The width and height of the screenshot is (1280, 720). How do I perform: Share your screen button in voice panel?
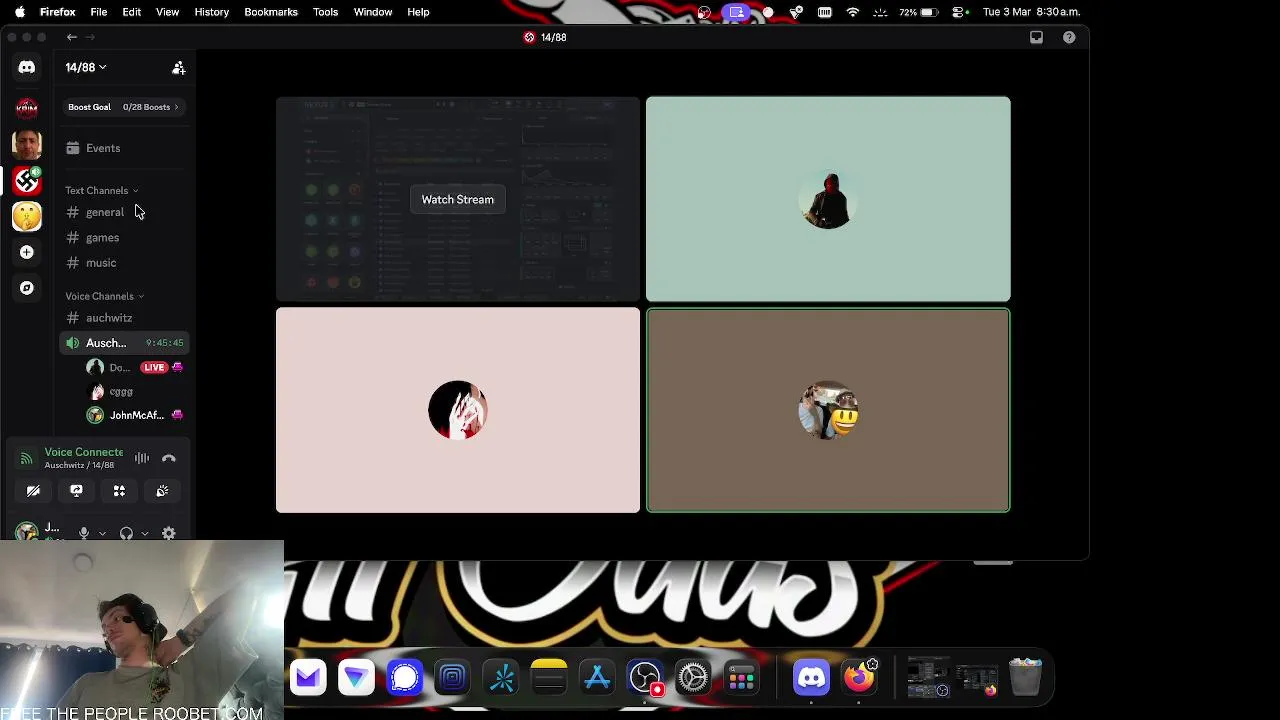(76, 491)
